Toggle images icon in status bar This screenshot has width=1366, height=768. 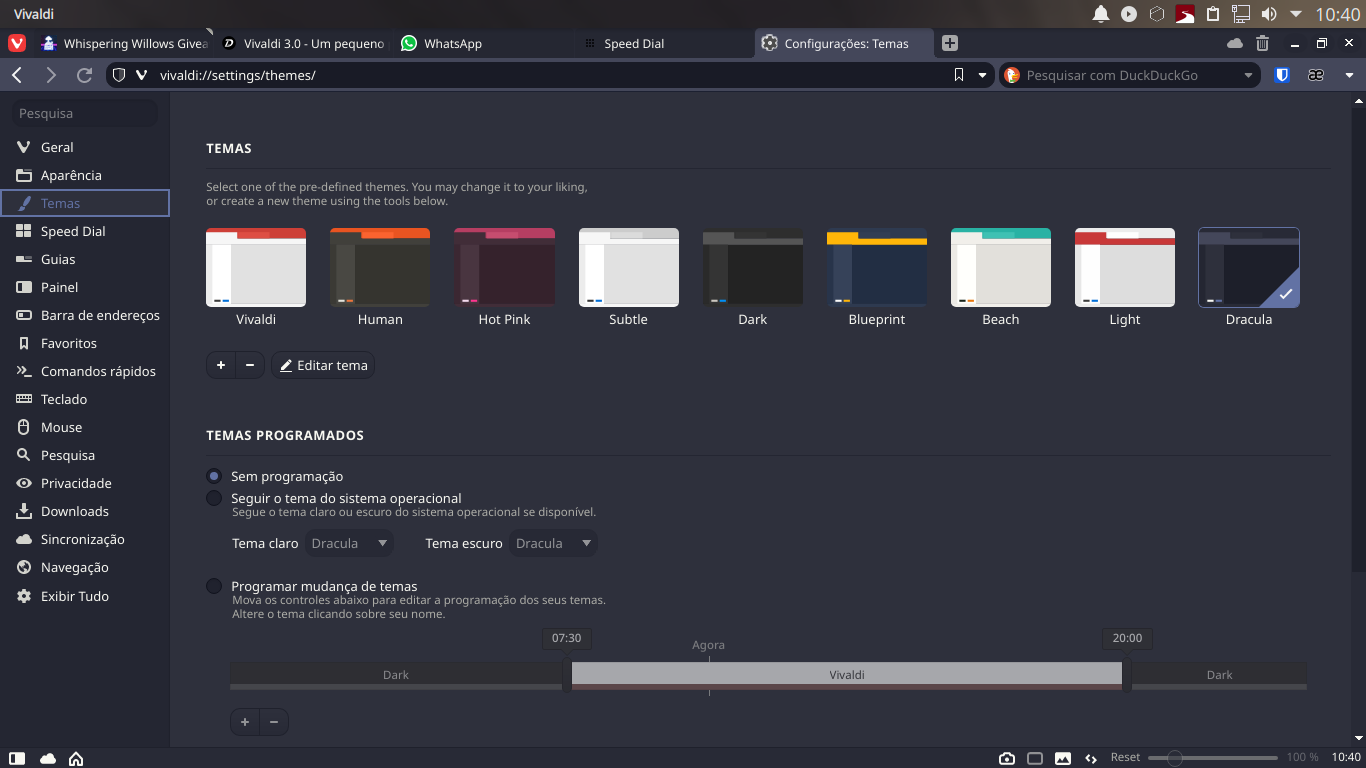(x=1063, y=758)
